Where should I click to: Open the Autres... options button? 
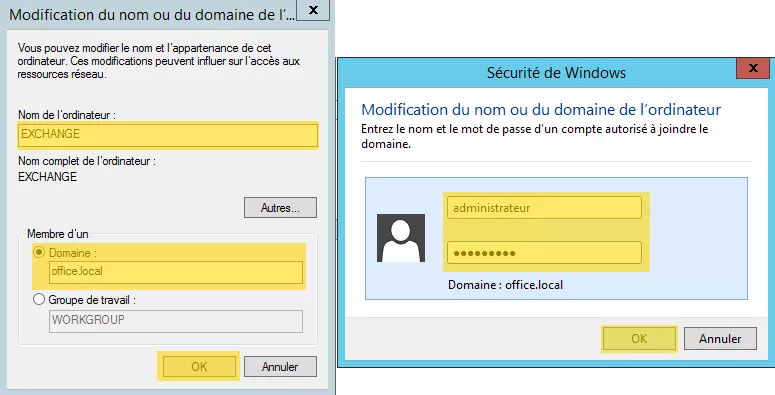tap(280, 208)
